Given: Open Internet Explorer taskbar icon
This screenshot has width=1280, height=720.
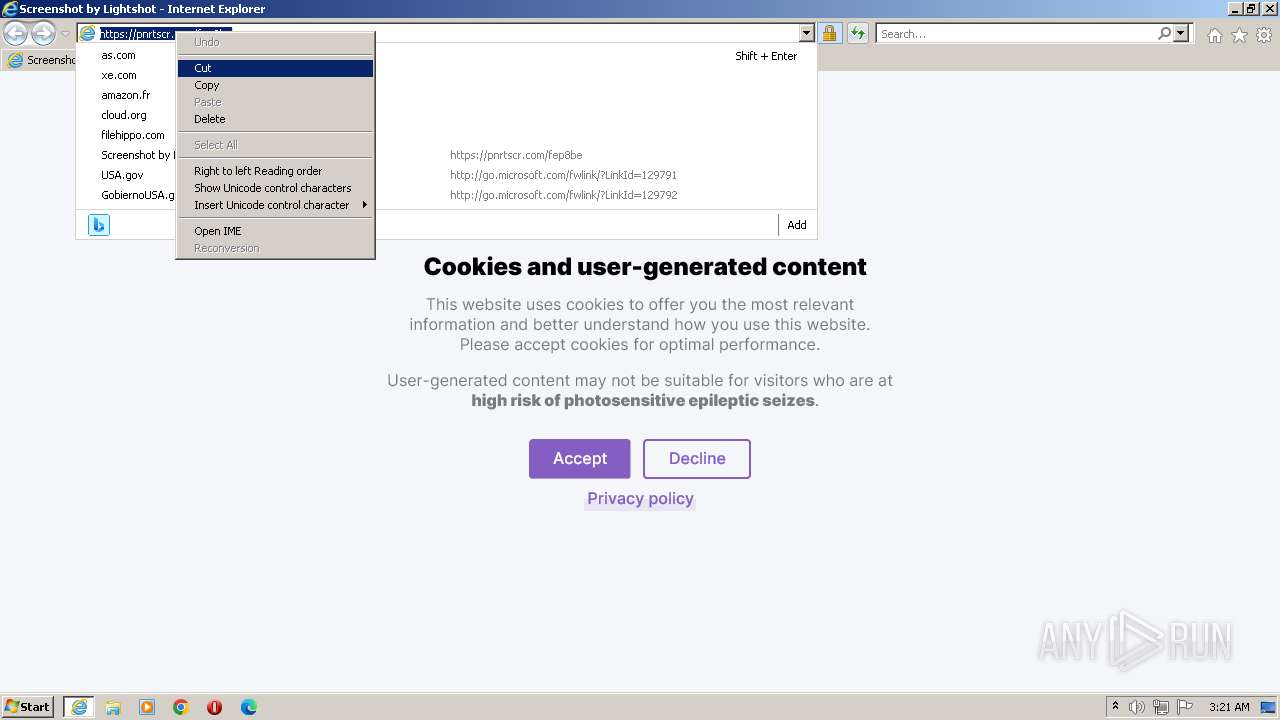Looking at the screenshot, I should pos(79,707).
